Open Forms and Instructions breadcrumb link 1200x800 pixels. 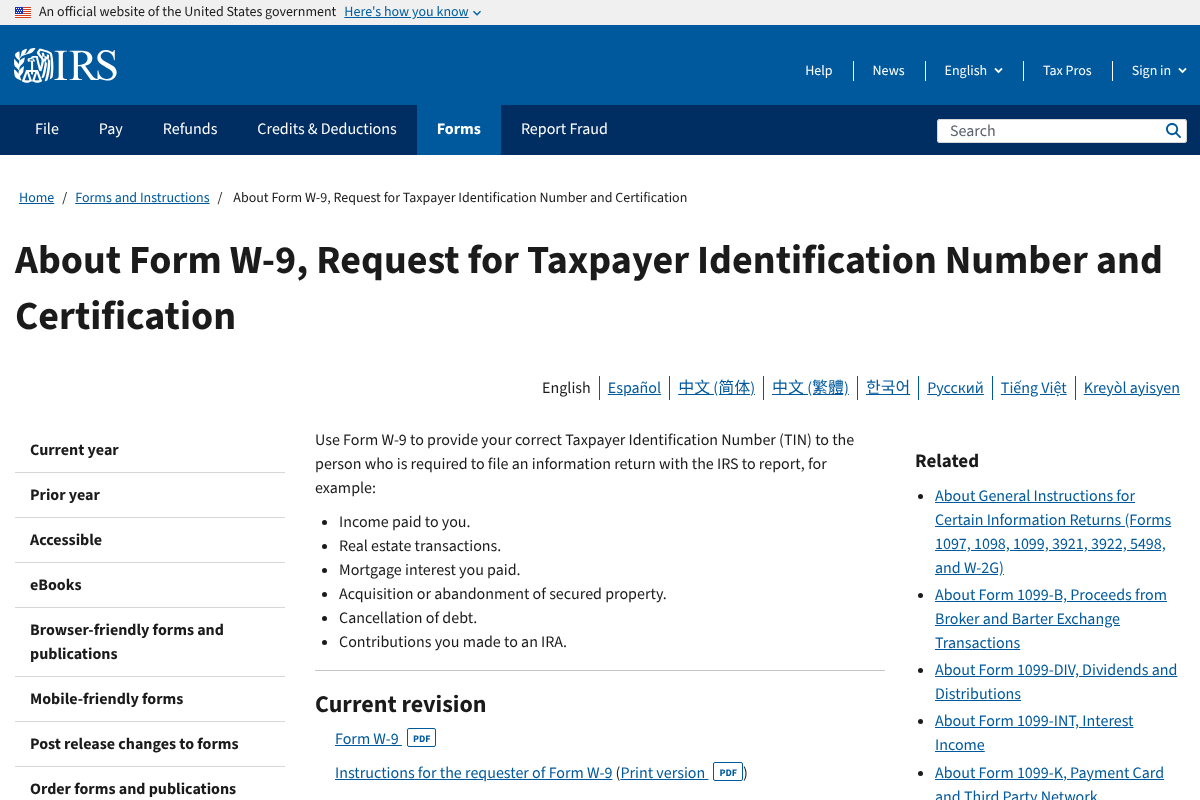[x=142, y=198]
